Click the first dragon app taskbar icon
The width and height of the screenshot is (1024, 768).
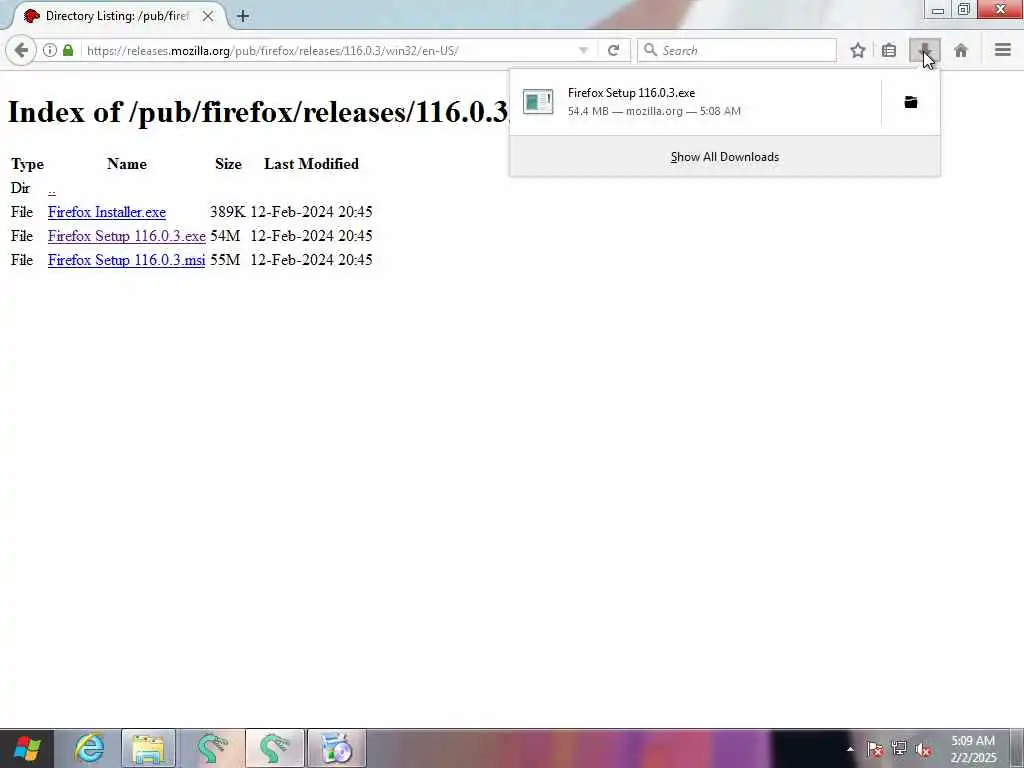(x=212, y=748)
